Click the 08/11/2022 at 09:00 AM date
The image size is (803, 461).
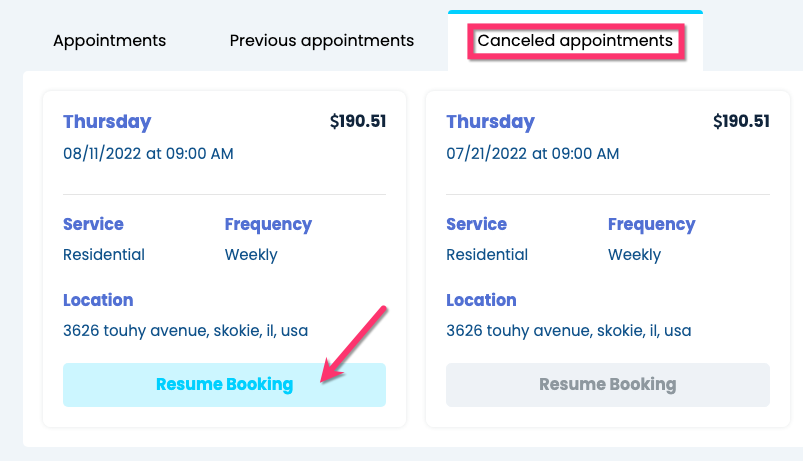148,154
